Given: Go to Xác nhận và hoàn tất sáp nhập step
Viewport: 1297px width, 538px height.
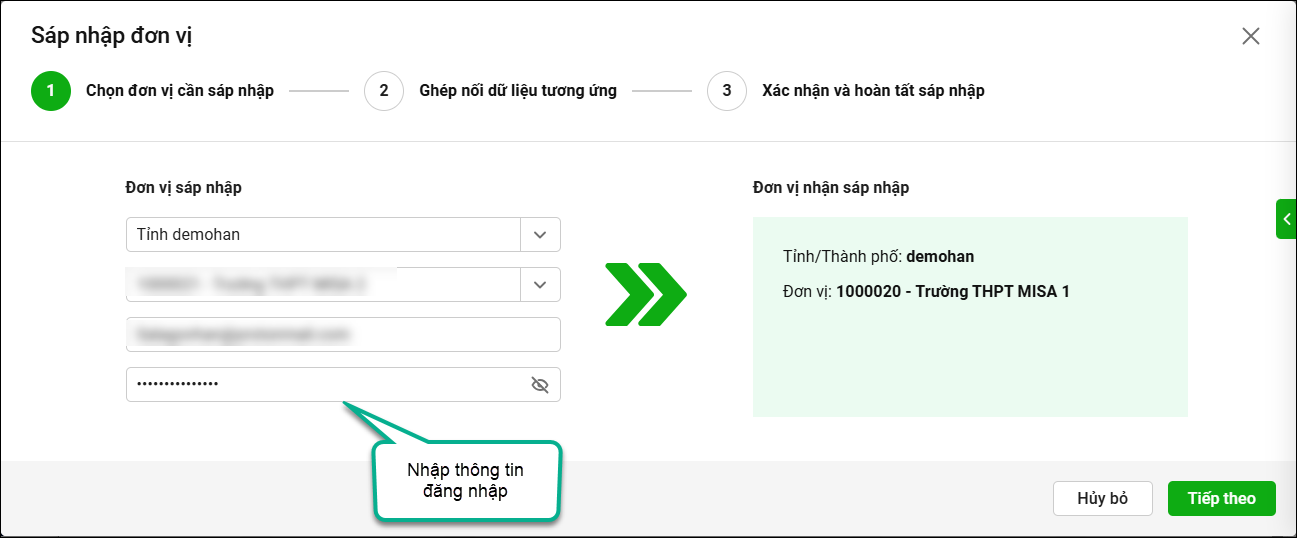Looking at the screenshot, I should click(873, 91).
